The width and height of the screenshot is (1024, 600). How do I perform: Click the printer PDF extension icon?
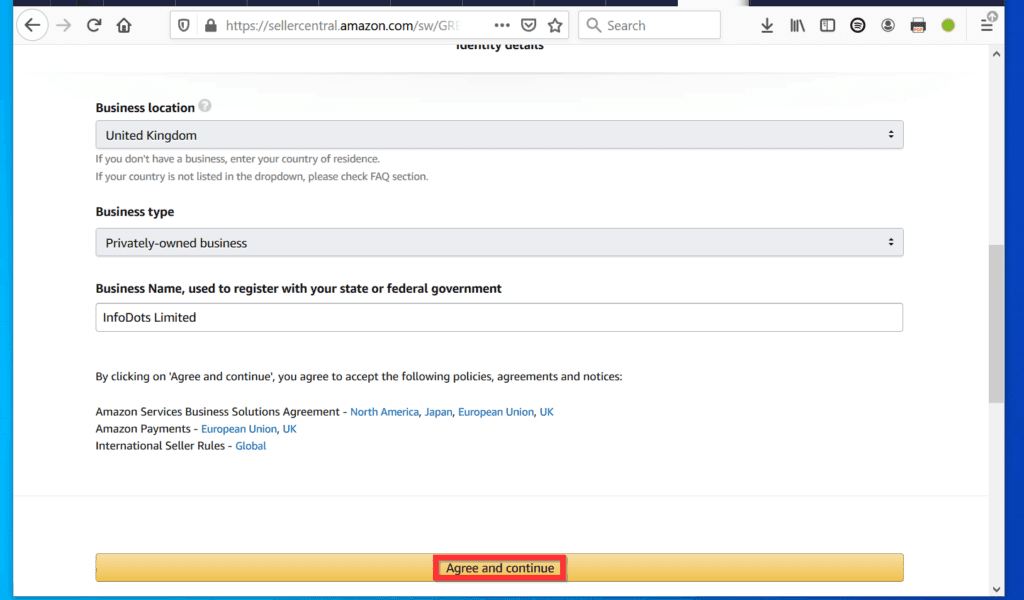point(918,25)
